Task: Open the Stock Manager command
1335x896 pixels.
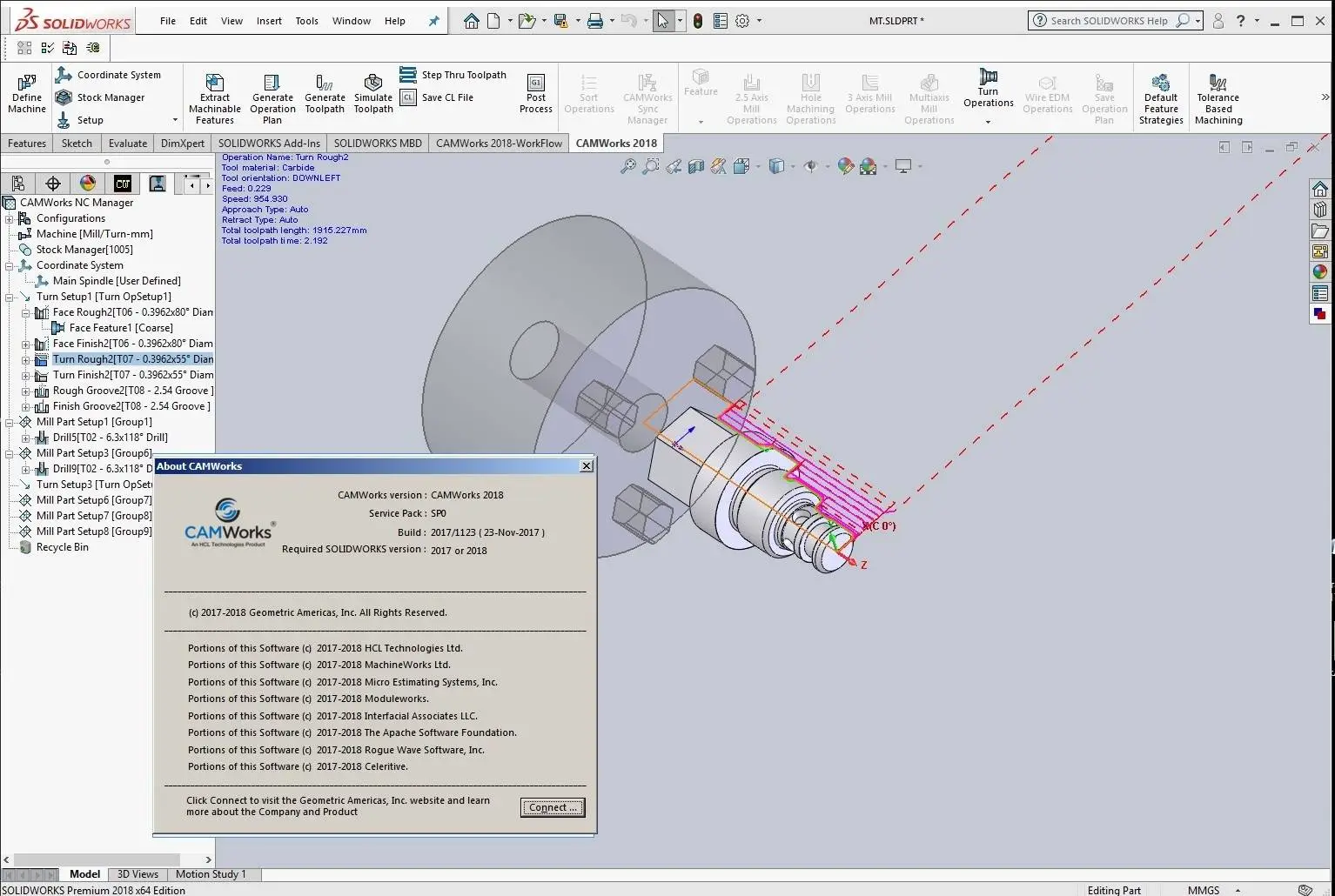Action: coord(100,97)
